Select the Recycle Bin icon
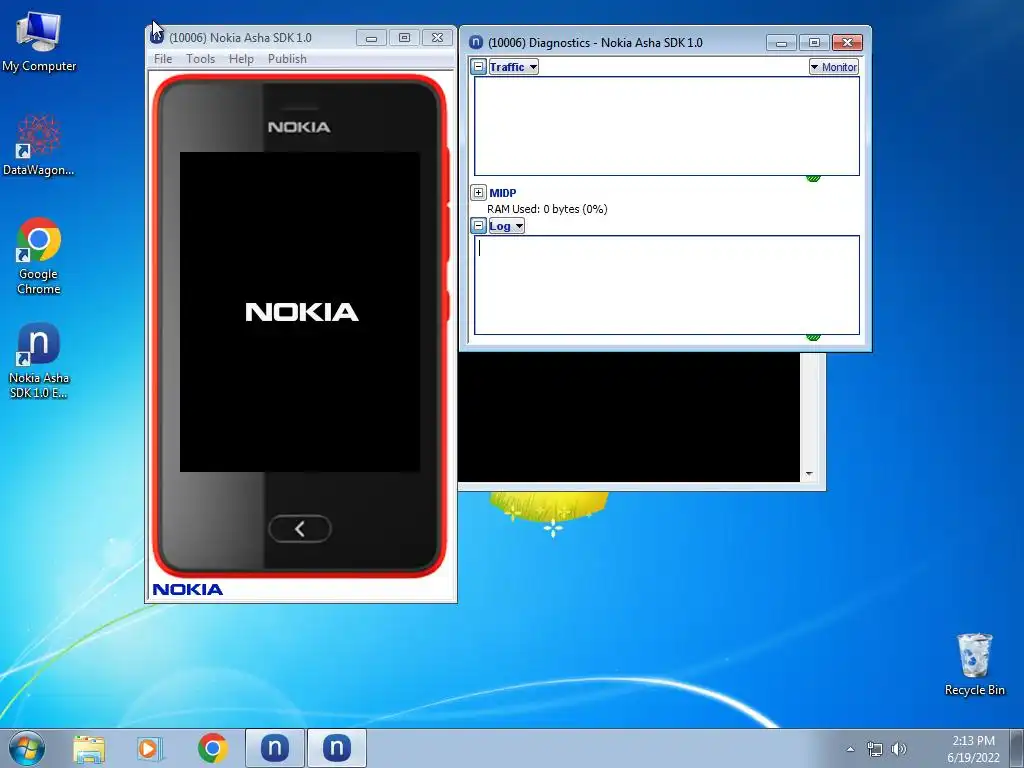1024x768 pixels. [974, 664]
